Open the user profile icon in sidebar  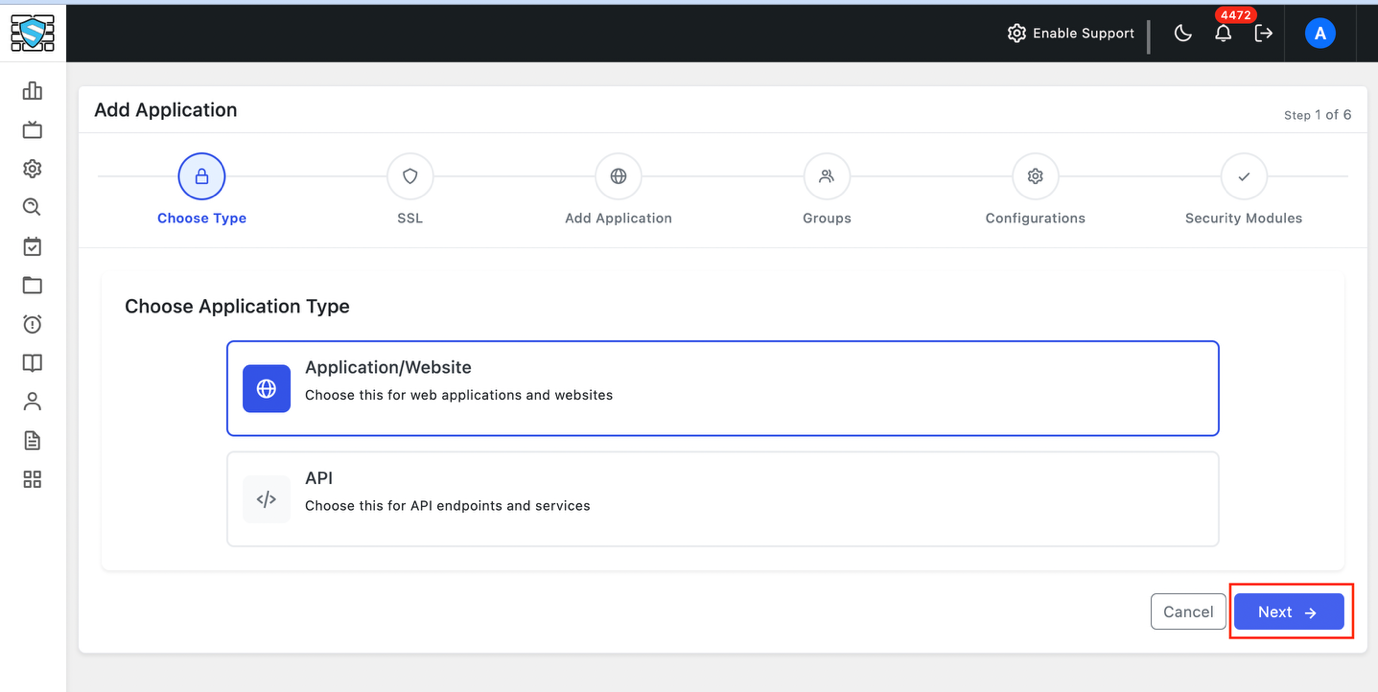coord(32,402)
